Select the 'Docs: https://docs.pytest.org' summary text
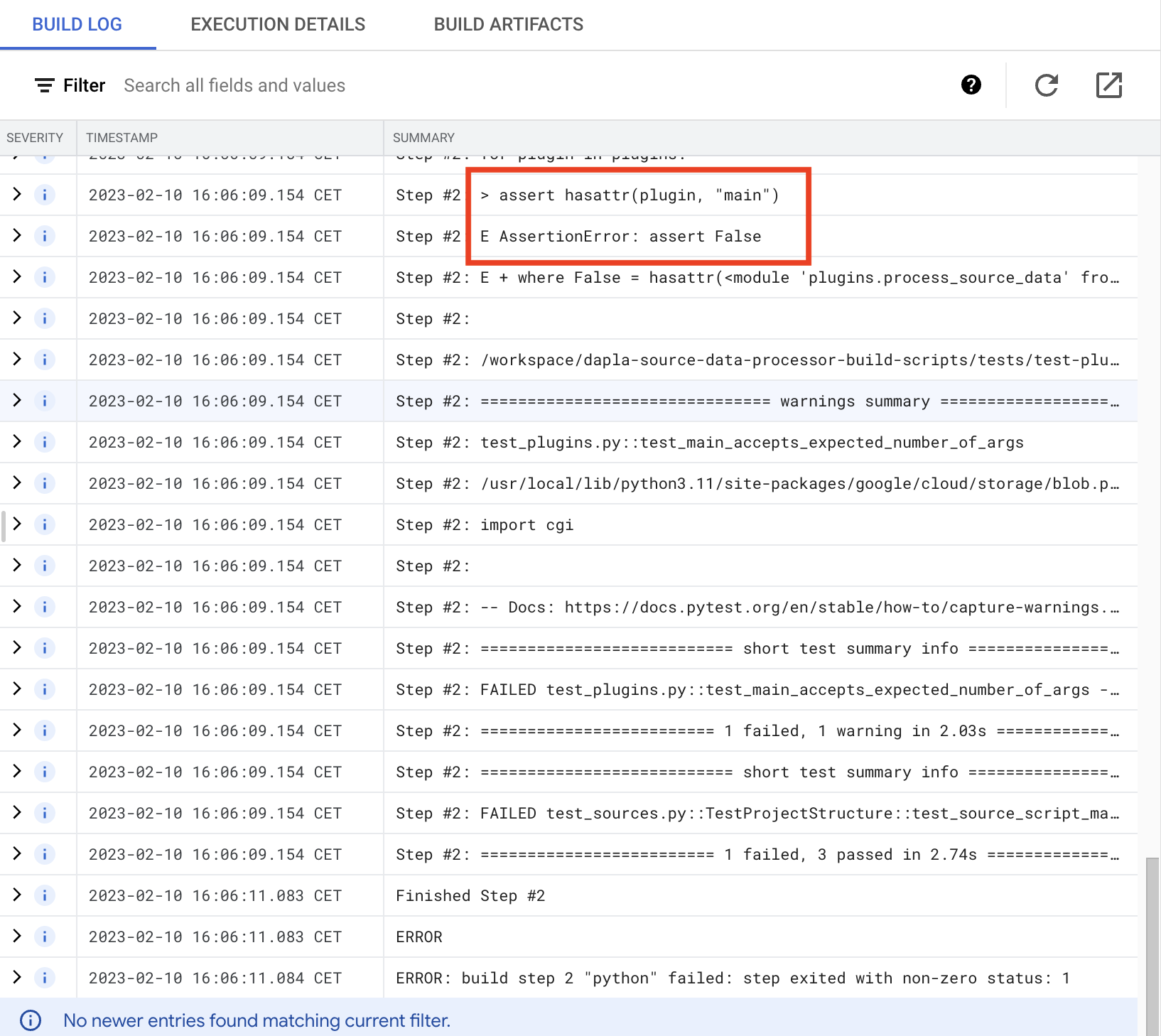This screenshot has width=1161, height=1036. click(x=757, y=607)
